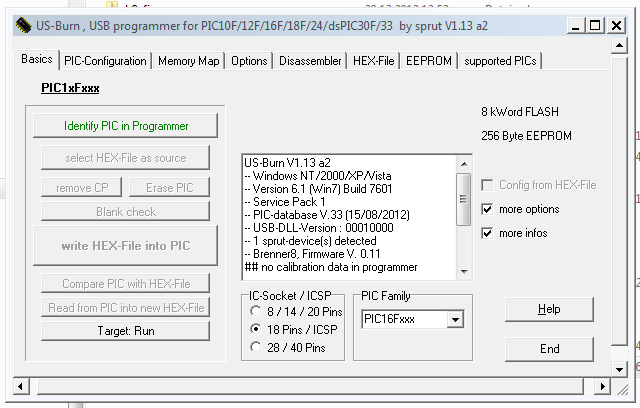Click horizontal scrollbar right arrow
Viewport: 640px width, 408px height.
click(602, 386)
